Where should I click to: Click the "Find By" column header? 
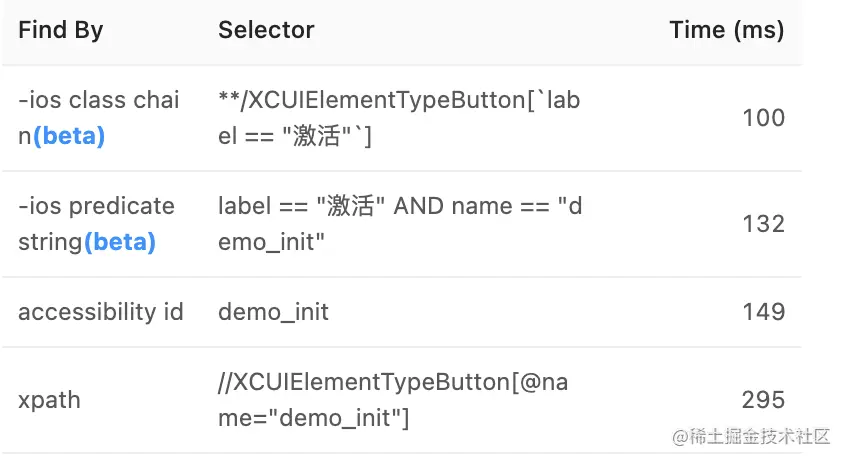click(60, 31)
